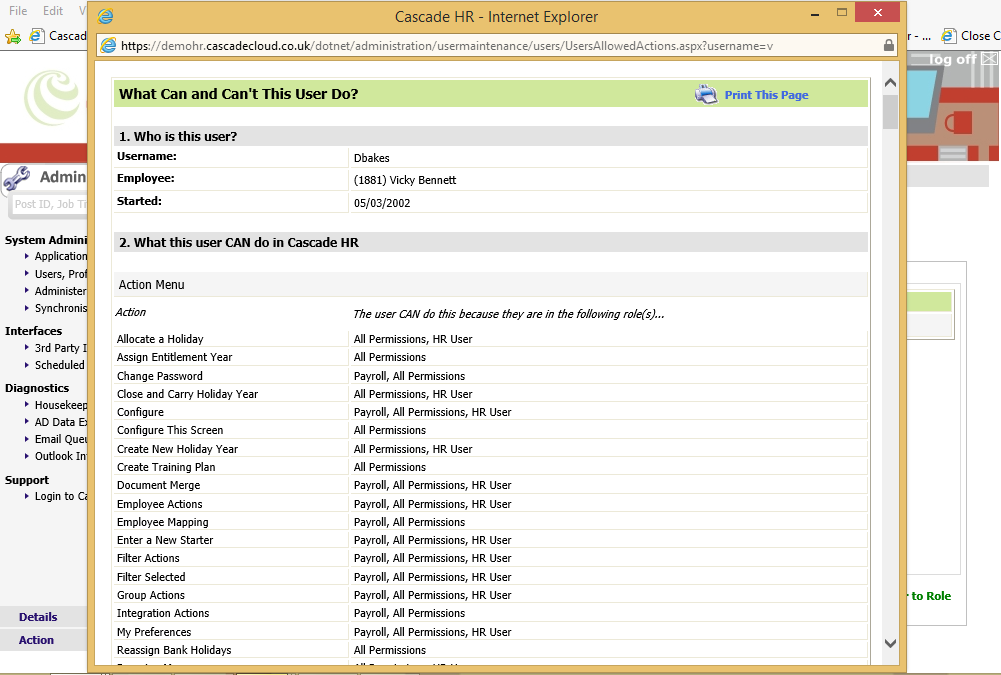Select the 'Change Password' action row
Viewport: 1001px width, 675px height.
pyautogui.click(x=490, y=376)
